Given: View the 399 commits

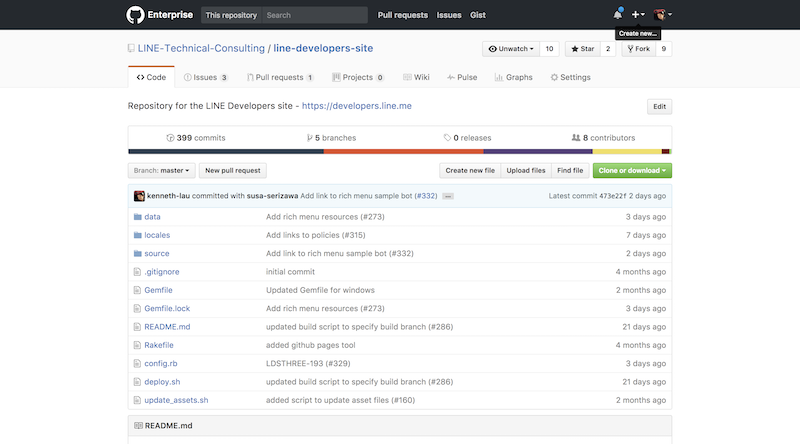Looking at the screenshot, I should pos(196,138).
